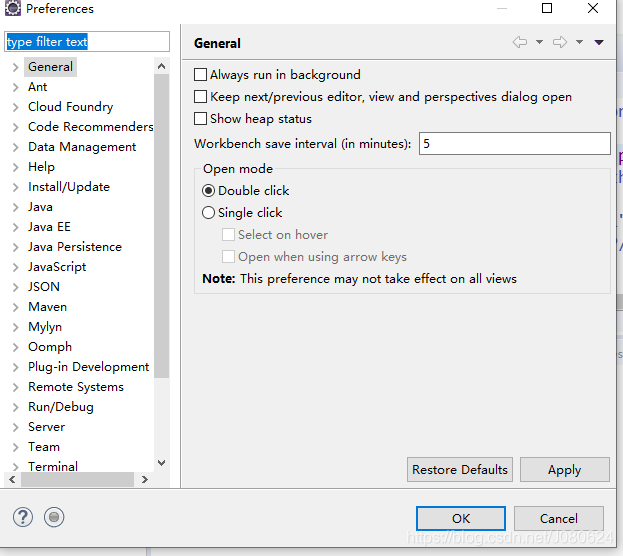Expand the Help tree node
Image resolution: width=623 pixels, height=556 pixels.
click(x=15, y=167)
